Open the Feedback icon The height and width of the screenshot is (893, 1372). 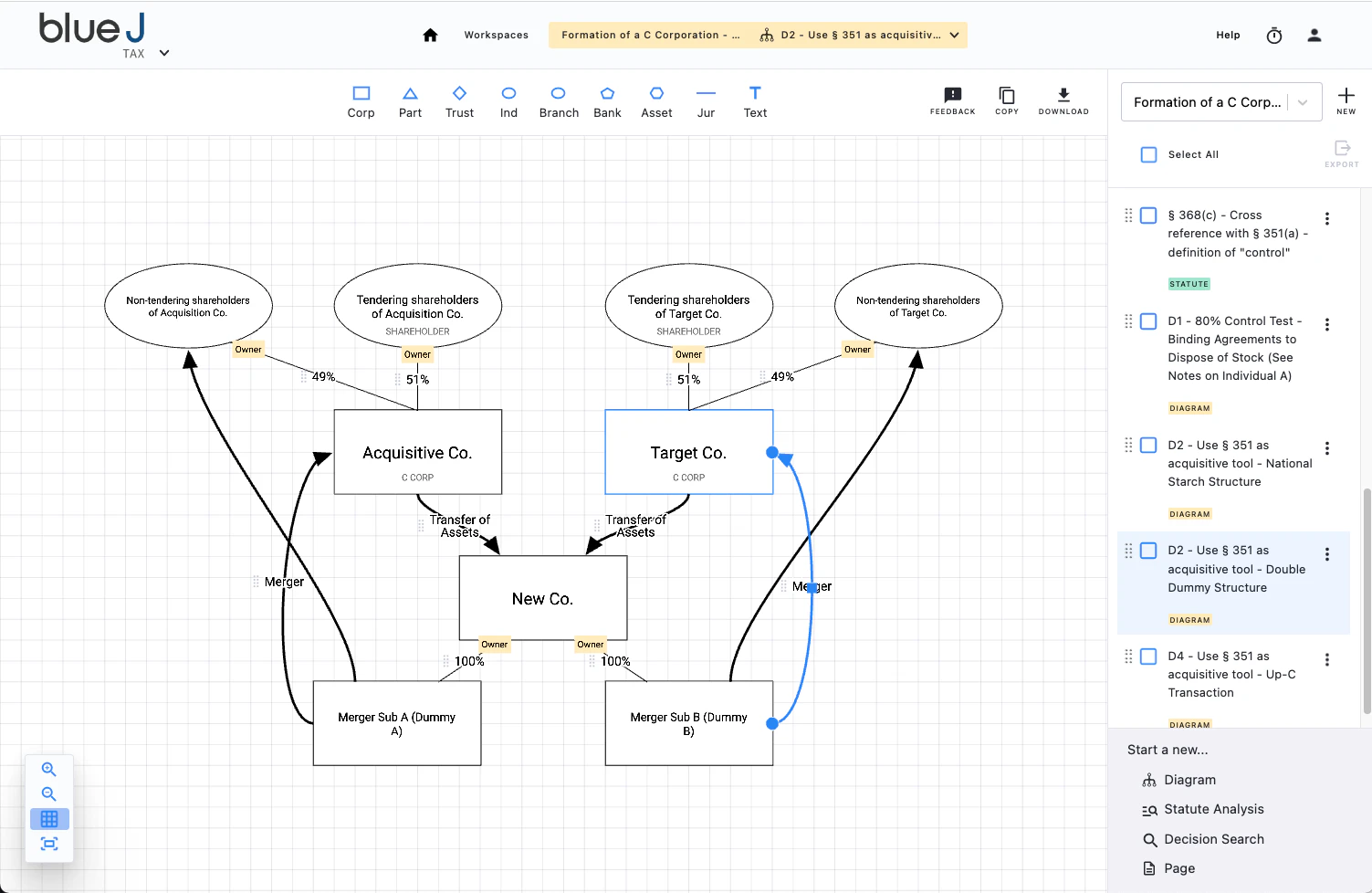point(952,100)
